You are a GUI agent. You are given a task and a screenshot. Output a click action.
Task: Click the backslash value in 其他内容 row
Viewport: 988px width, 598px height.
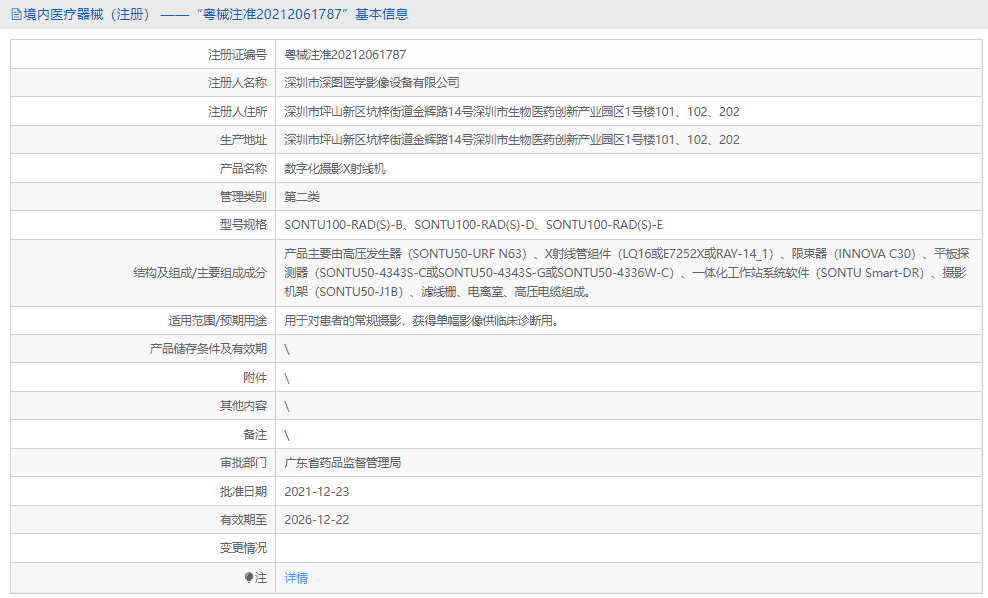click(287, 406)
